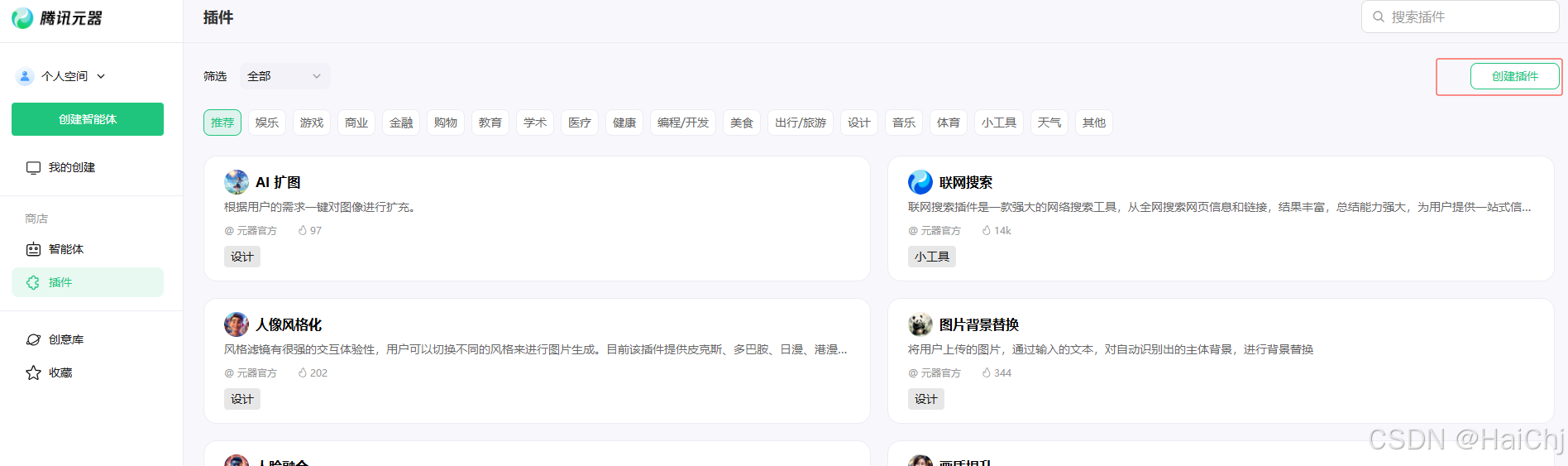Select the 医疗 category tab
This screenshot has height=466, width=1568.
tap(580, 123)
